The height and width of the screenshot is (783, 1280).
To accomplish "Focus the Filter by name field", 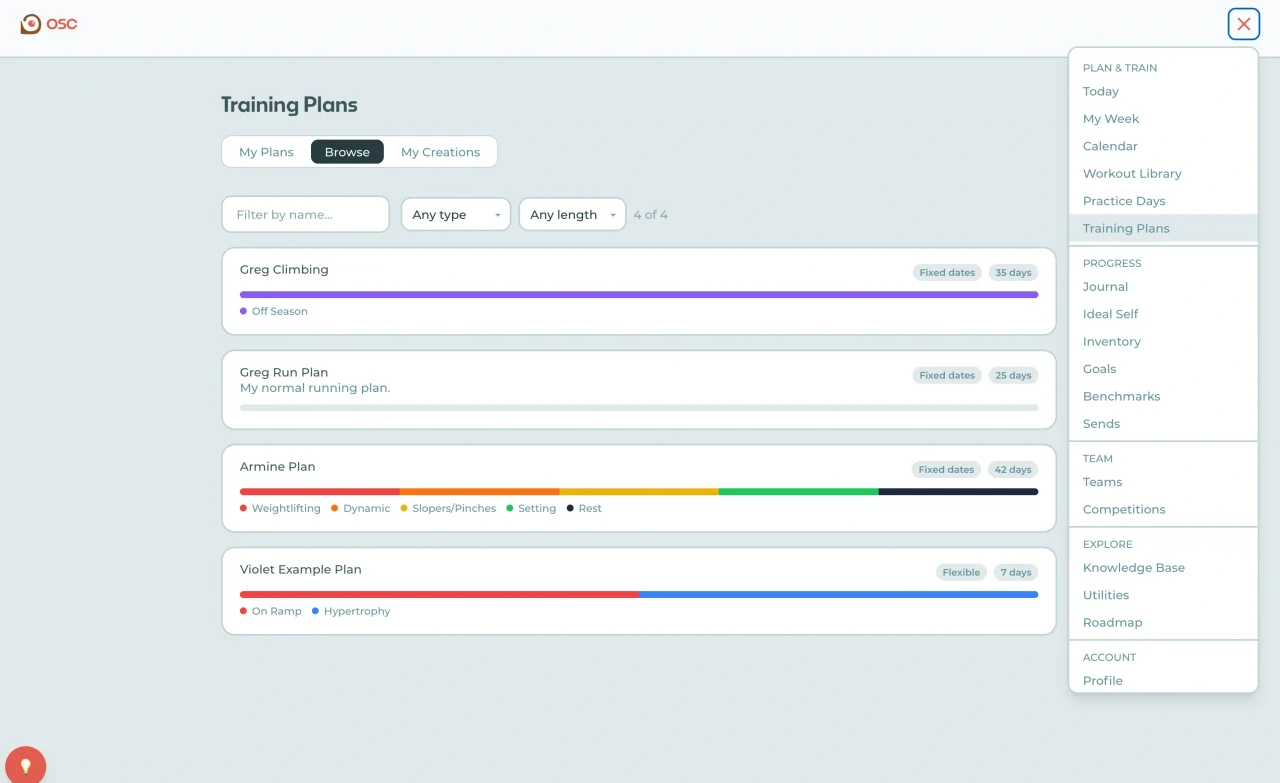I will (x=305, y=215).
